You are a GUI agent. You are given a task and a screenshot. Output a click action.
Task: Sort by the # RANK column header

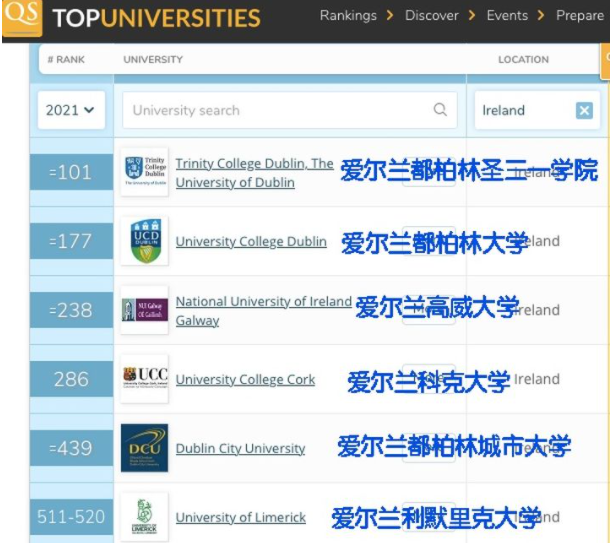coord(66,60)
